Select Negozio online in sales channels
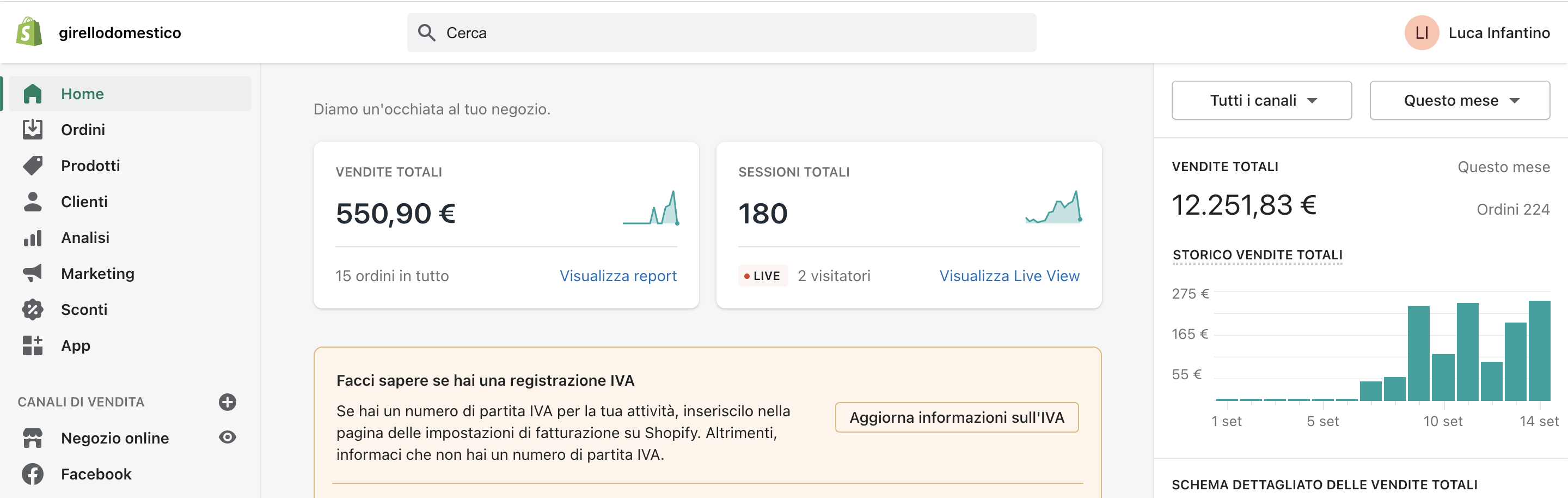 [114, 438]
